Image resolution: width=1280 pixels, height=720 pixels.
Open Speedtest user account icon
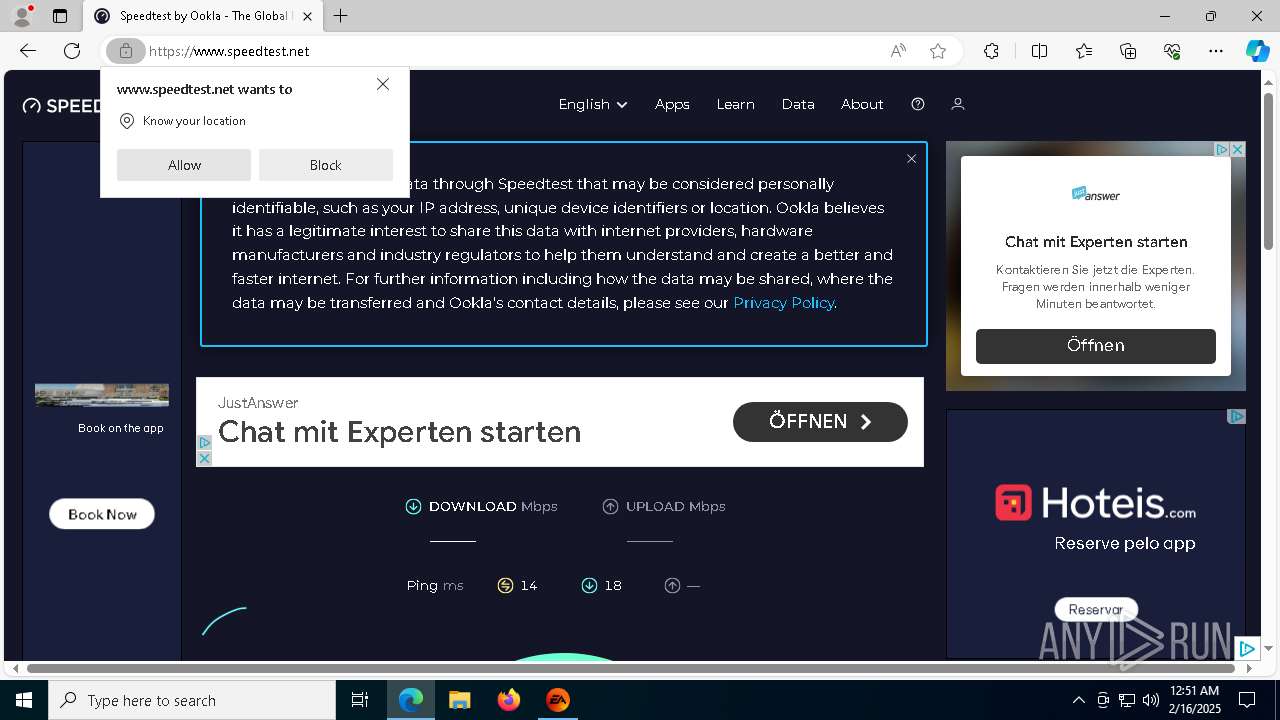tap(957, 104)
